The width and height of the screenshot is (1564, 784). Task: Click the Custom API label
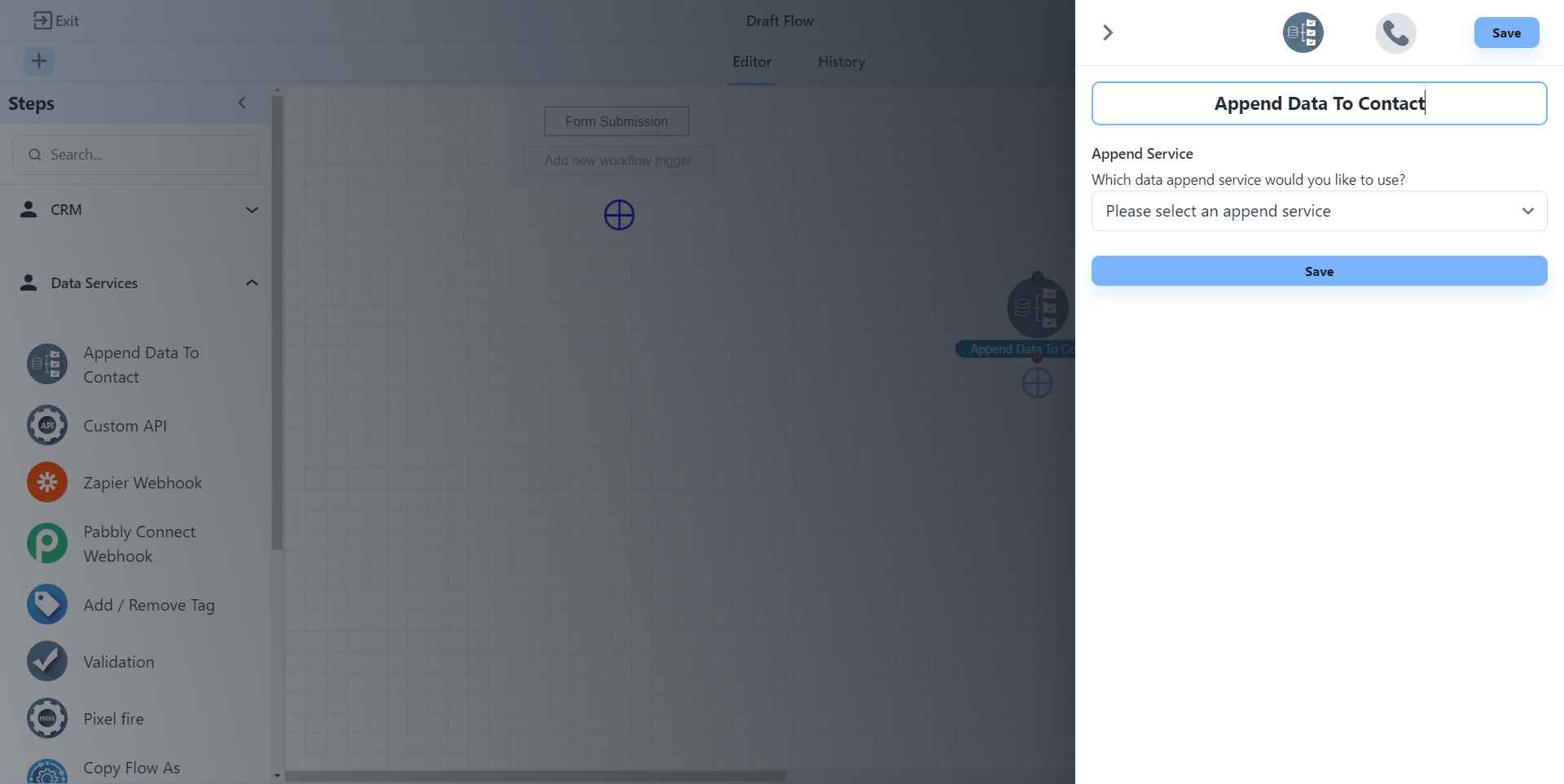pyautogui.click(x=125, y=426)
